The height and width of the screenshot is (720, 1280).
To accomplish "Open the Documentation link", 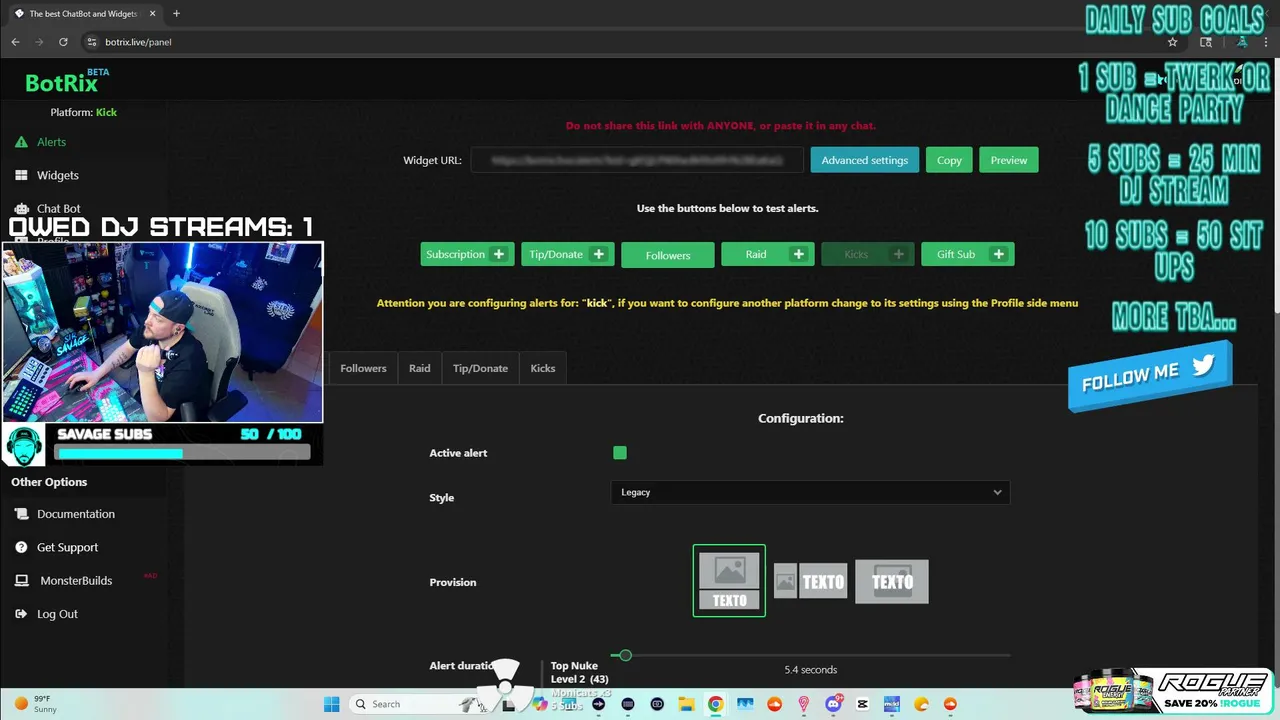I will [76, 514].
